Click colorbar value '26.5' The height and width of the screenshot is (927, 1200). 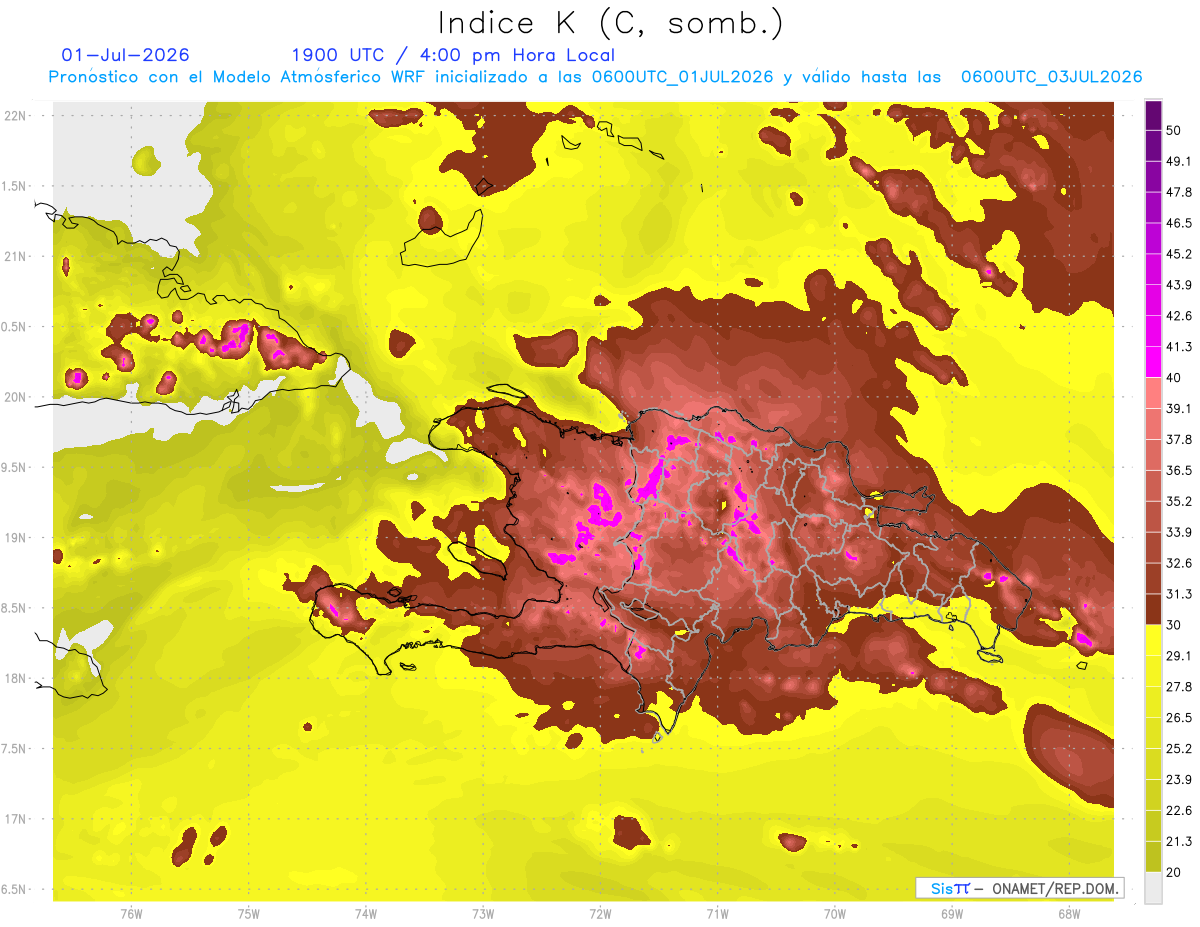[1178, 718]
